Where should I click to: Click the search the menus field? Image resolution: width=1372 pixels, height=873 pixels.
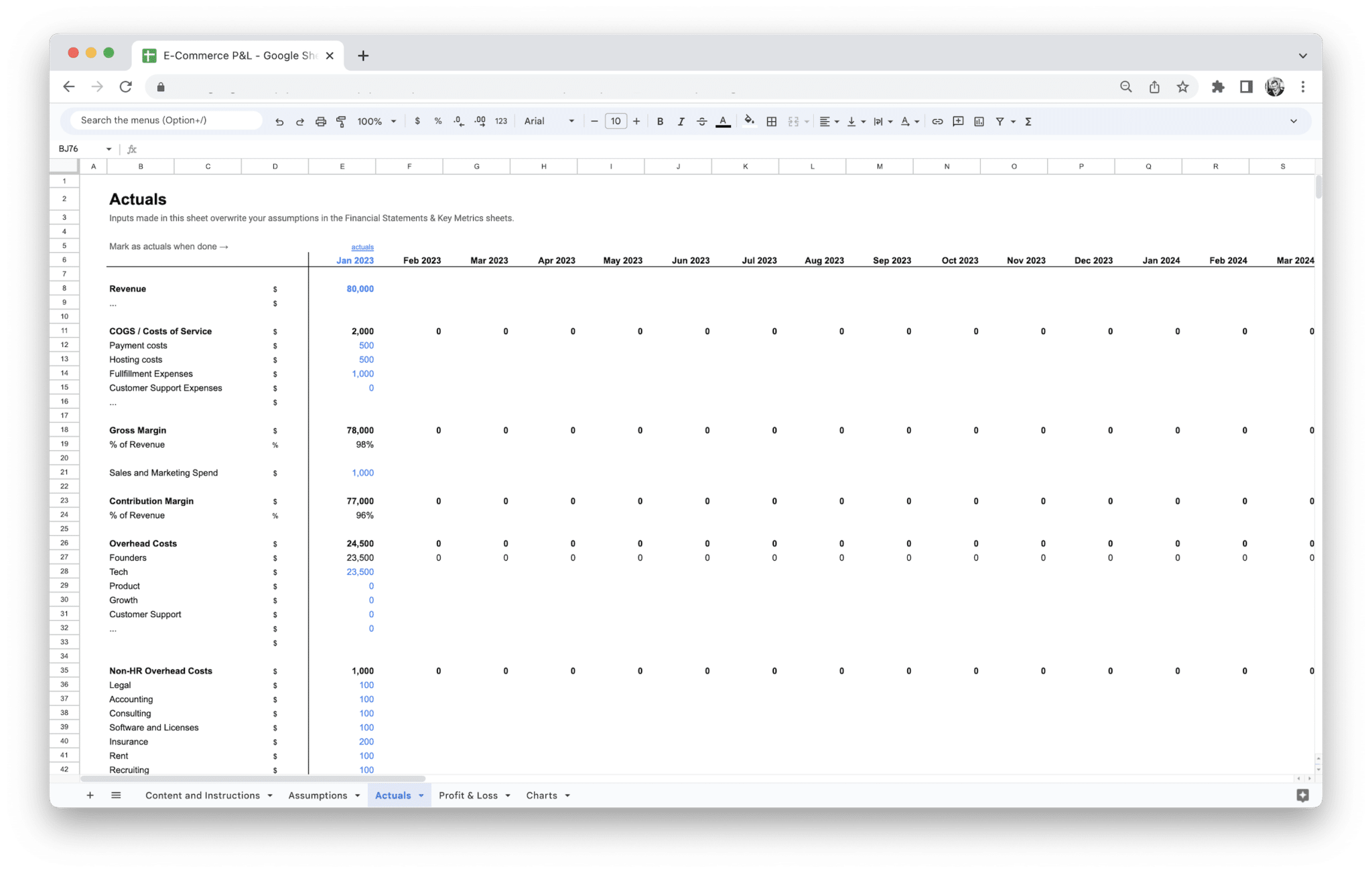coord(163,120)
